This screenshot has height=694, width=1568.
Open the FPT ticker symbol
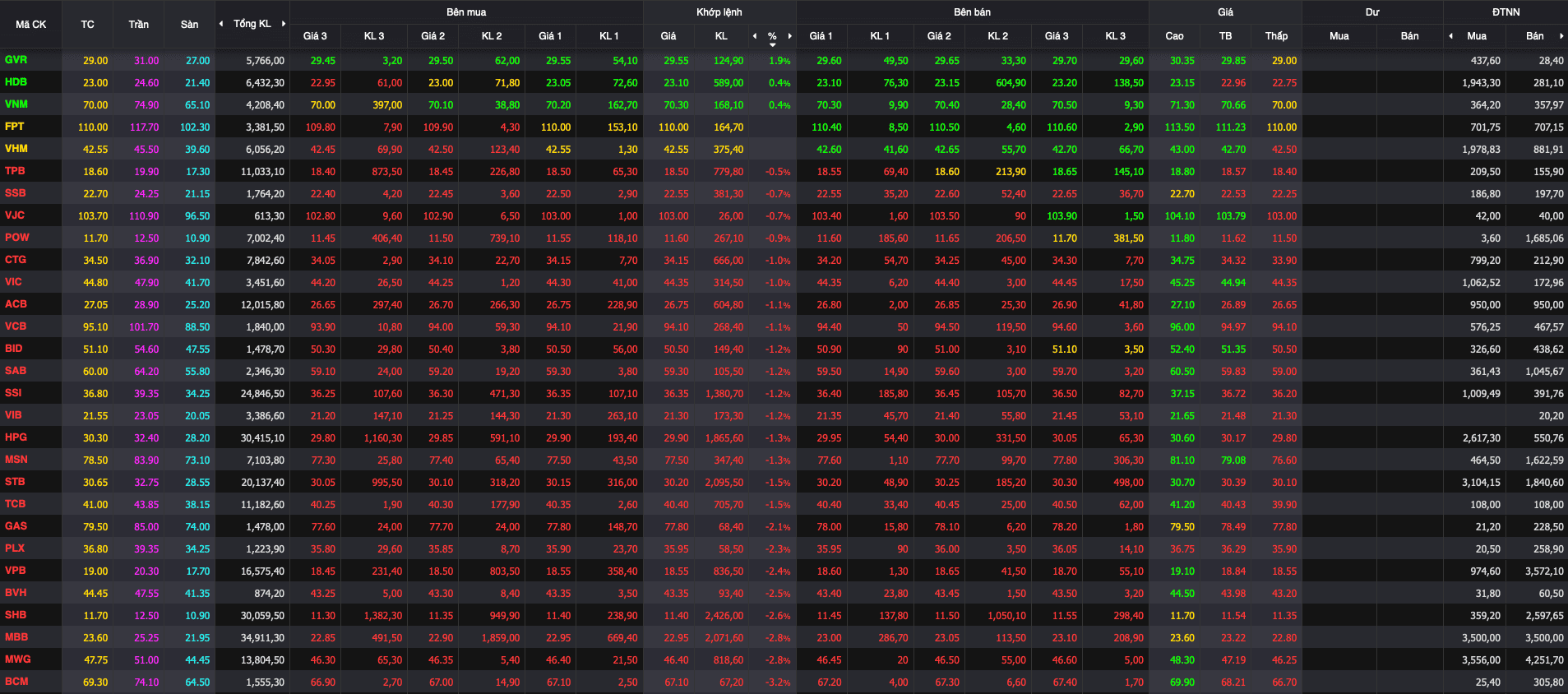pos(14,127)
